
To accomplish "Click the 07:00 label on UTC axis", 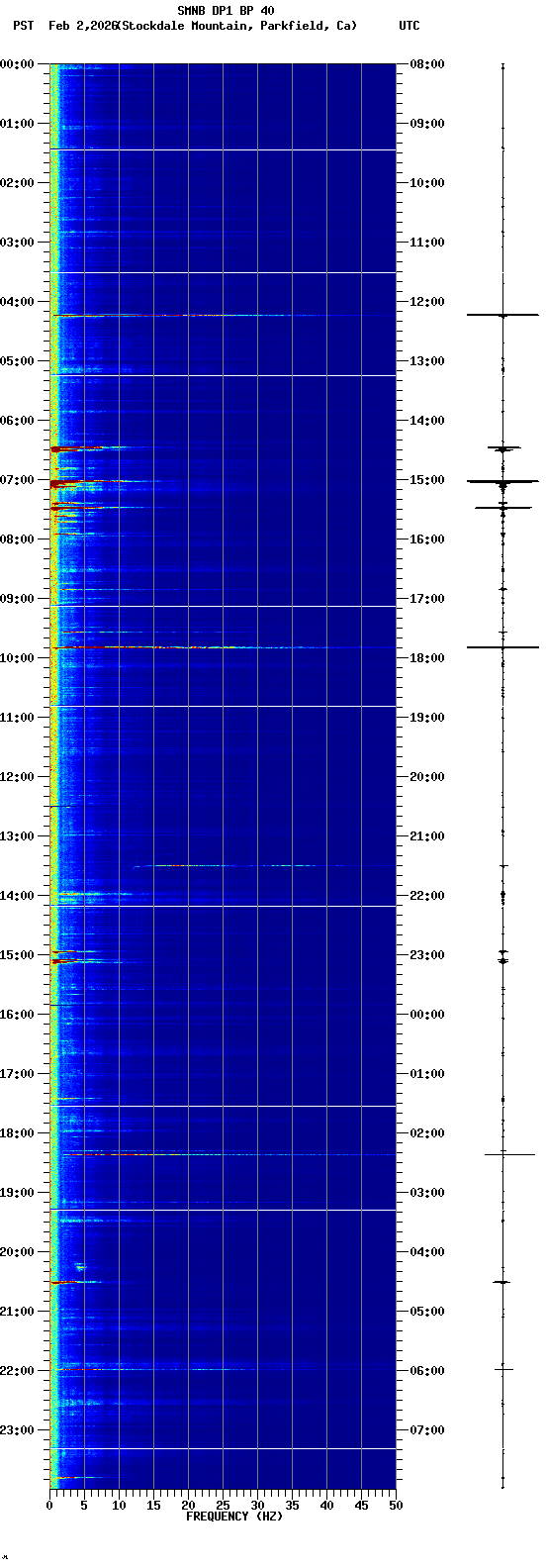I will pyautogui.click(x=427, y=1430).
